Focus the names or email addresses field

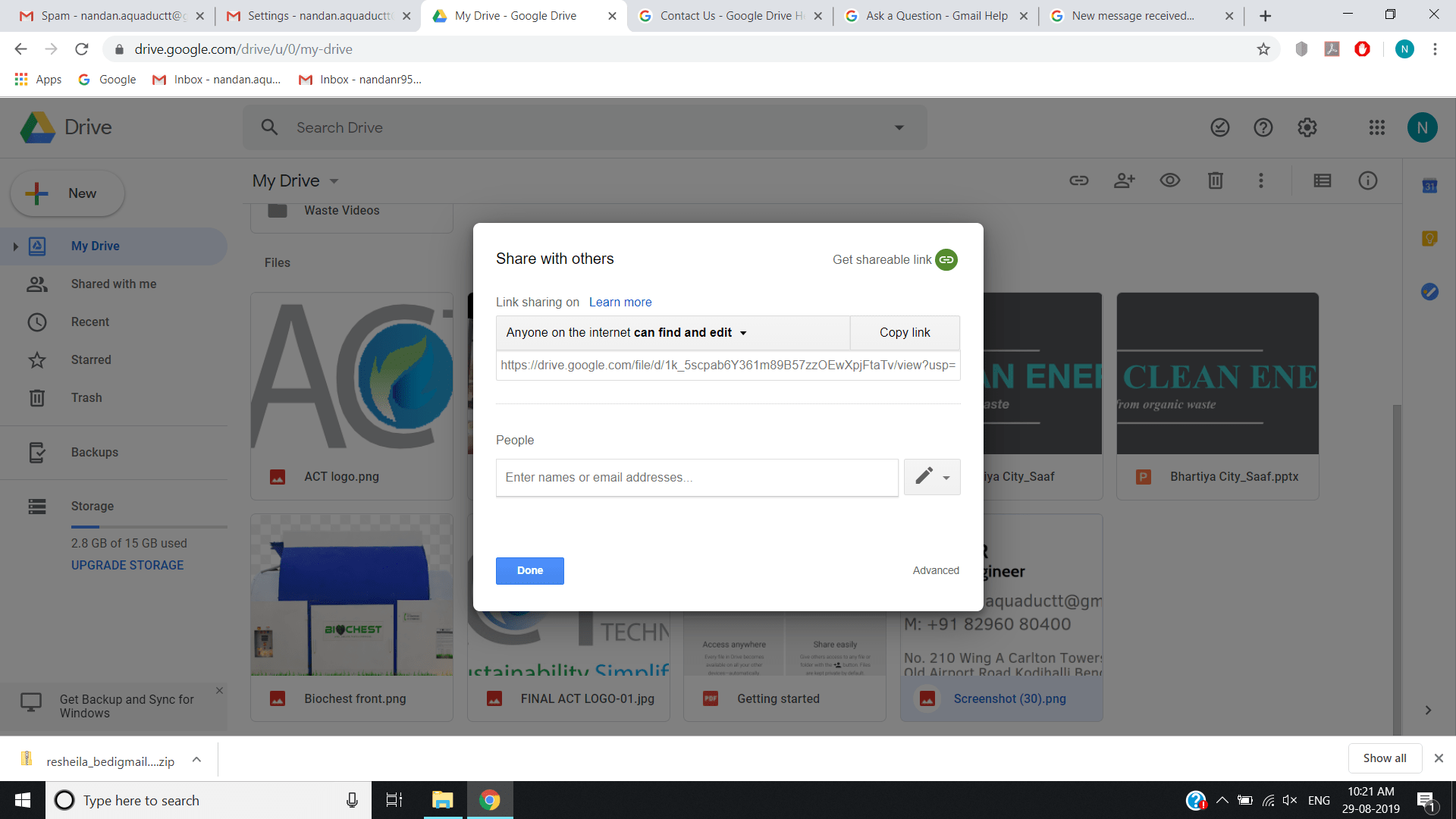(x=696, y=477)
